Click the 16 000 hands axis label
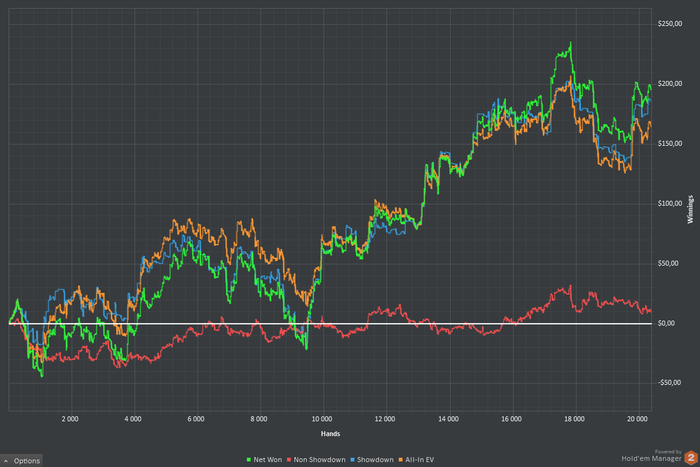 511,419
